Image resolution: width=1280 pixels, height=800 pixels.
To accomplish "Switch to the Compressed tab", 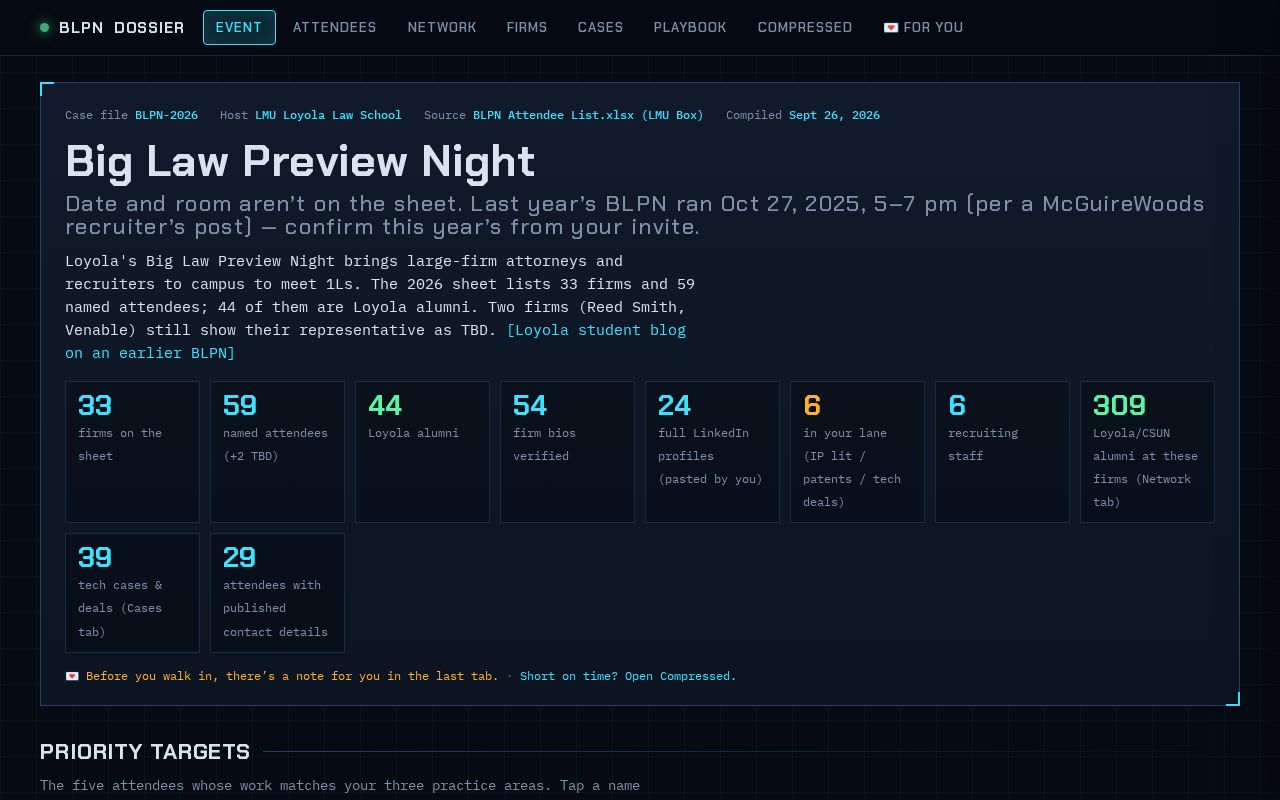I will coord(805,28).
